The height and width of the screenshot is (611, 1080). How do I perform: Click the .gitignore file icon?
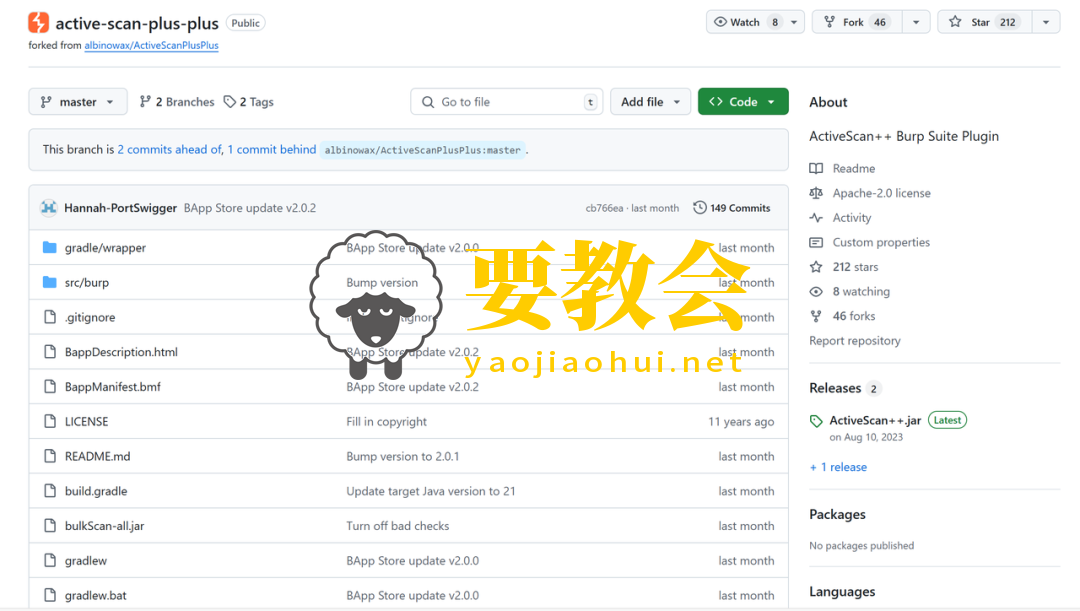coord(50,317)
